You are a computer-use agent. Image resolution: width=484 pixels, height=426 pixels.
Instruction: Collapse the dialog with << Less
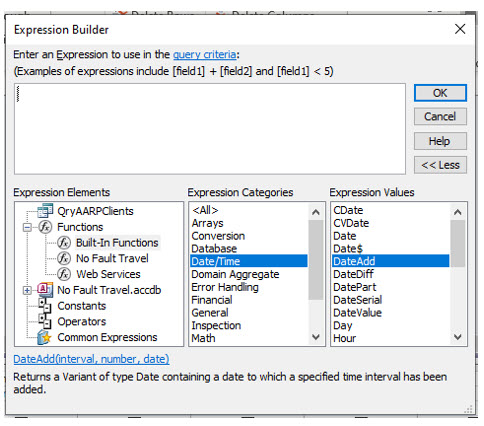click(x=440, y=165)
